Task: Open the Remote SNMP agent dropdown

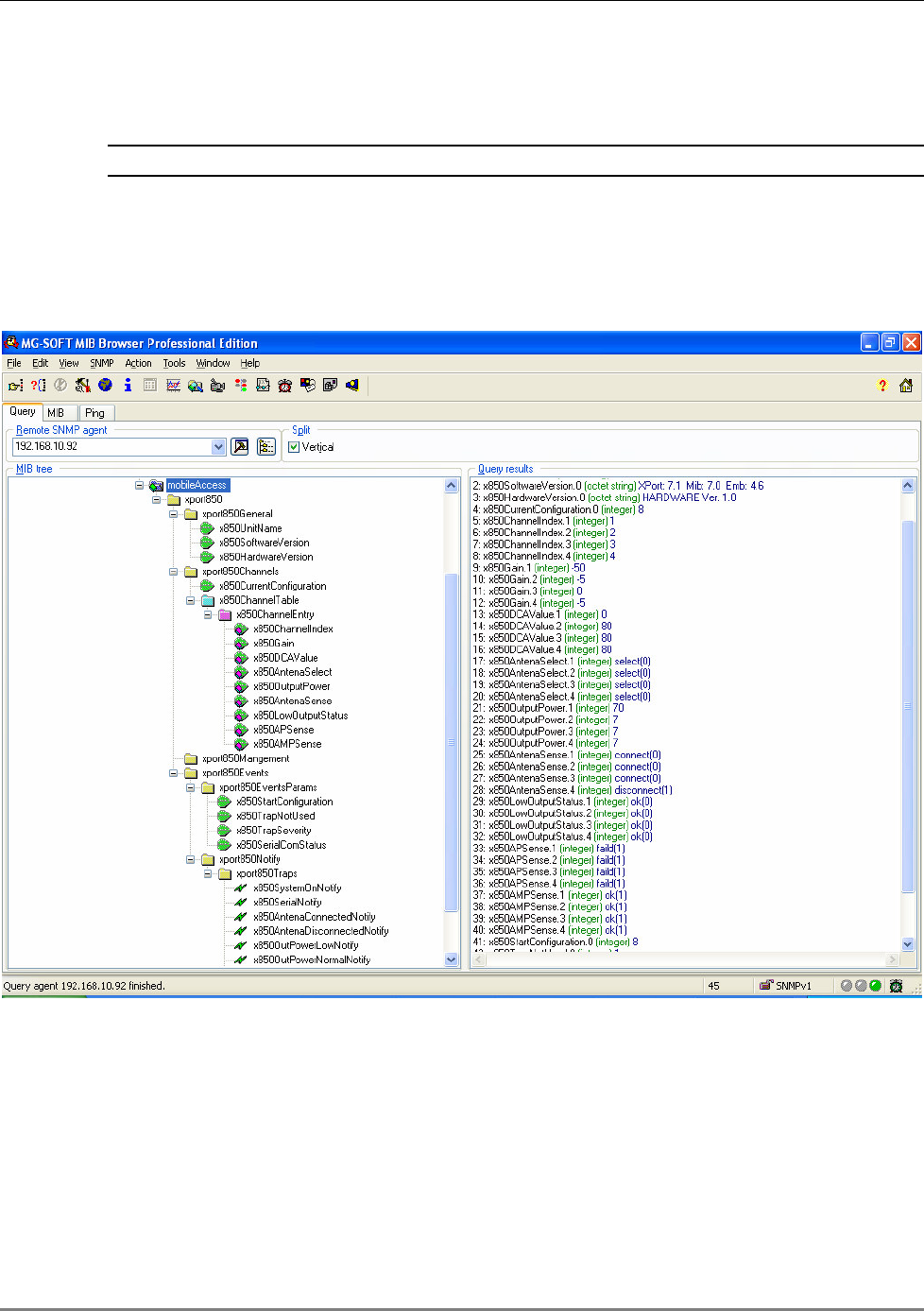Action: [218, 446]
